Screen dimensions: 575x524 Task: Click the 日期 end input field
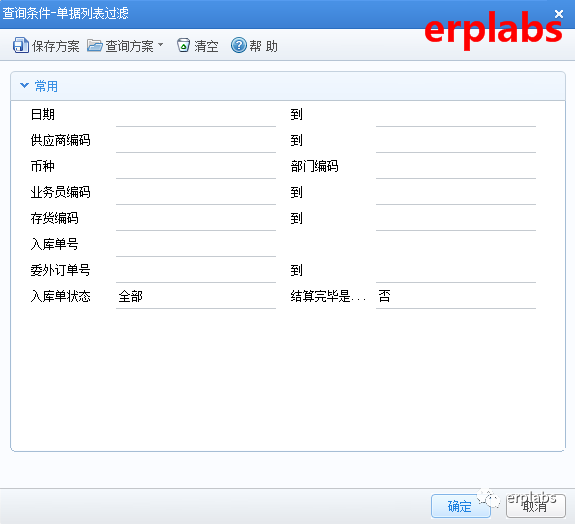point(456,115)
